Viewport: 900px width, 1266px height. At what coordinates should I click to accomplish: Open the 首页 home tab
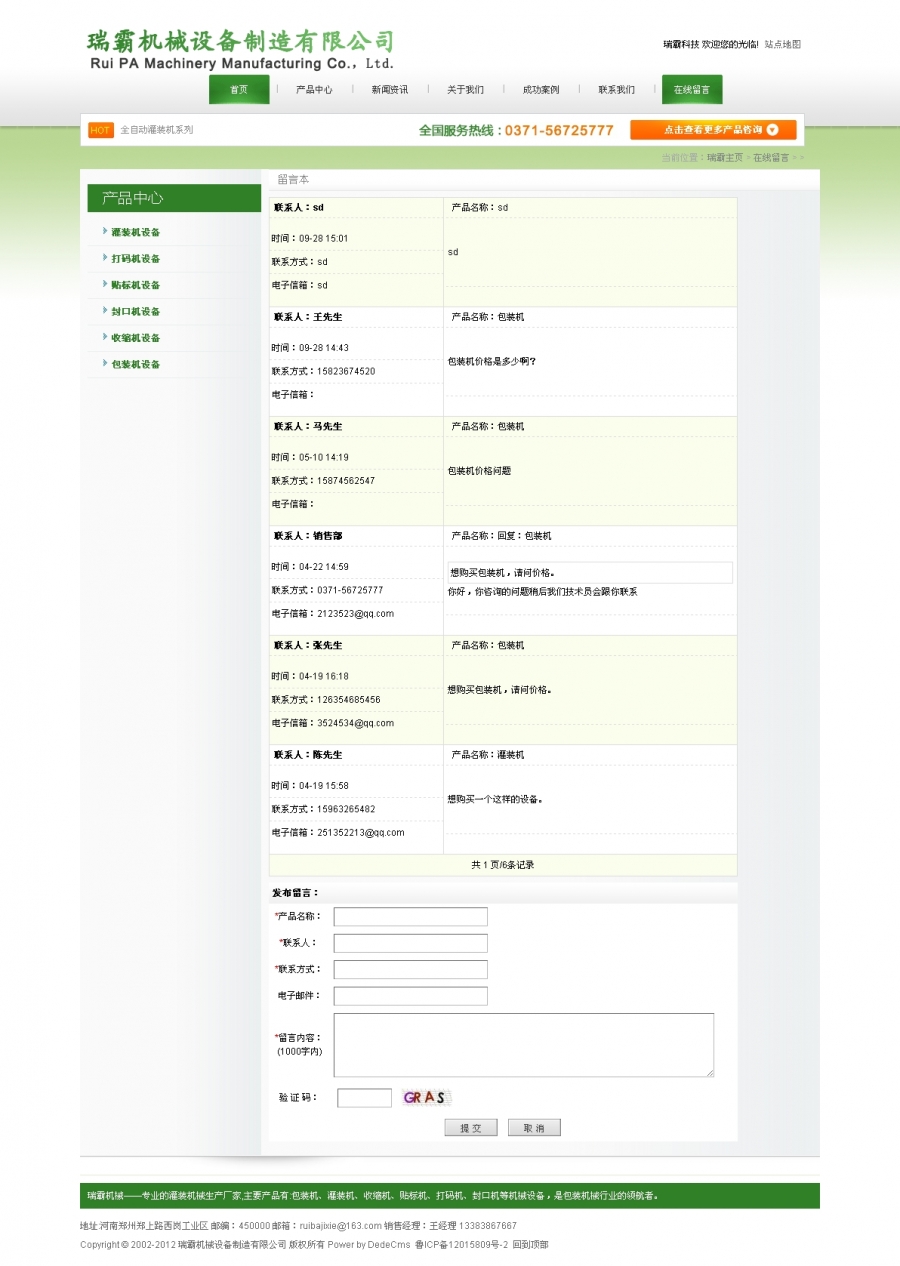(x=239, y=90)
